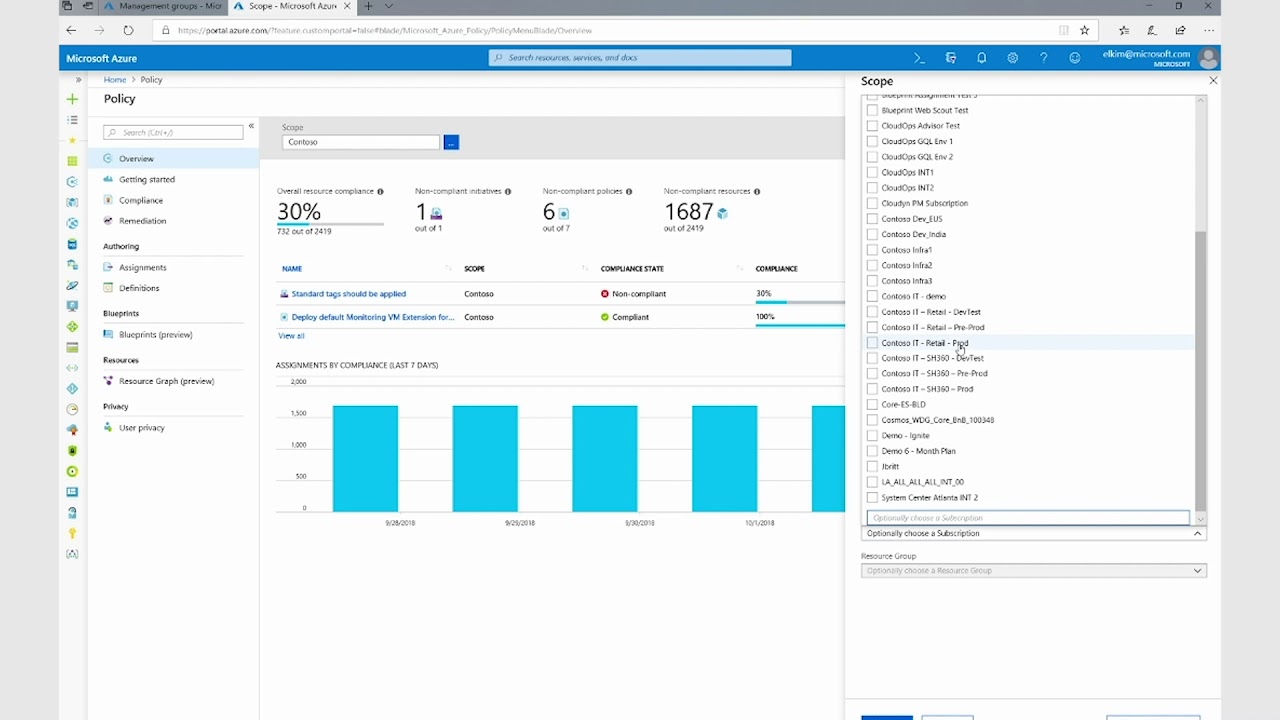The width and height of the screenshot is (1280, 720).
Task: Open portal settings gear icon
Action: [x=1012, y=58]
